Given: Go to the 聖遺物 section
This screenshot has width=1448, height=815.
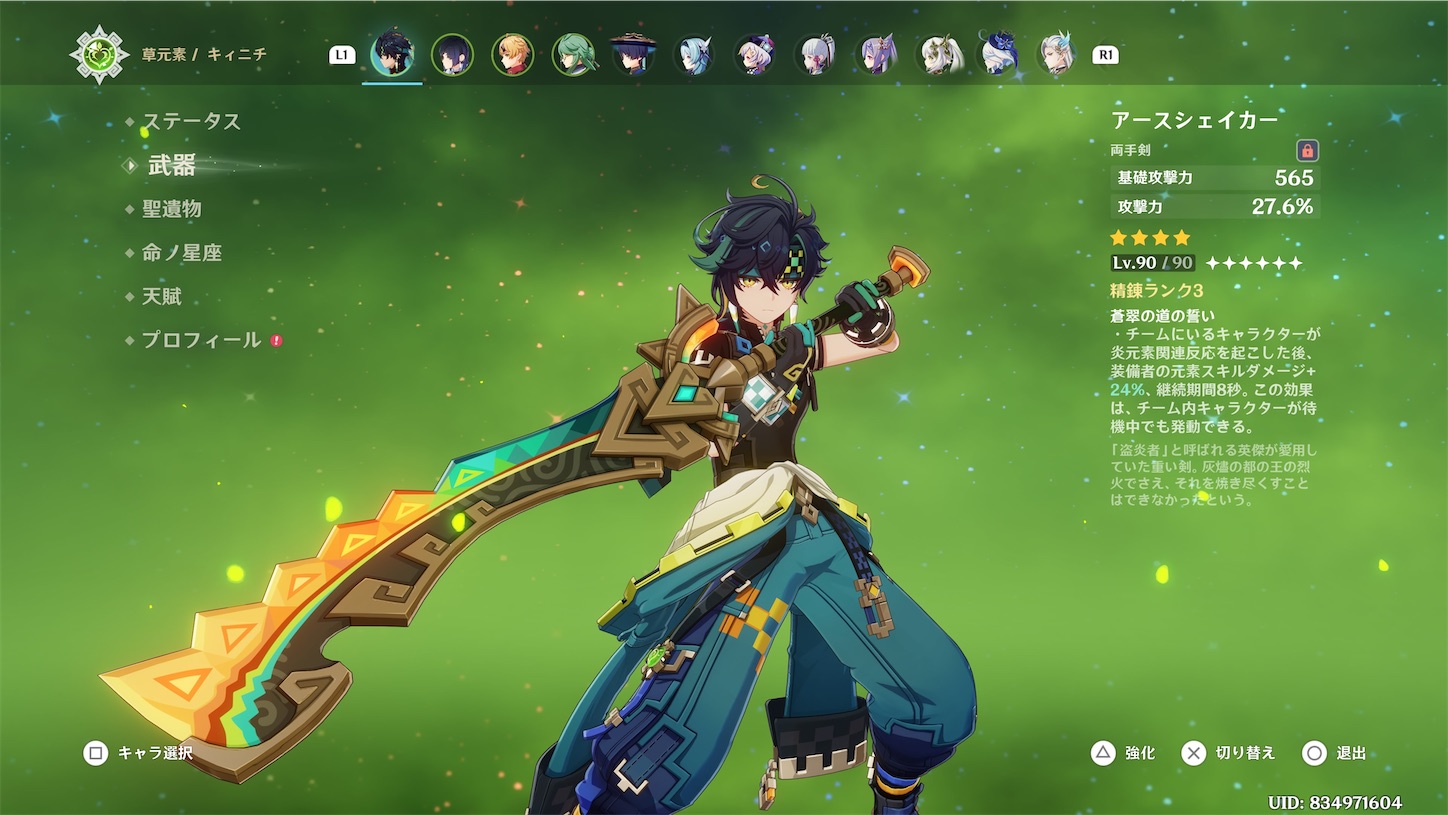Looking at the screenshot, I should (x=171, y=209).
